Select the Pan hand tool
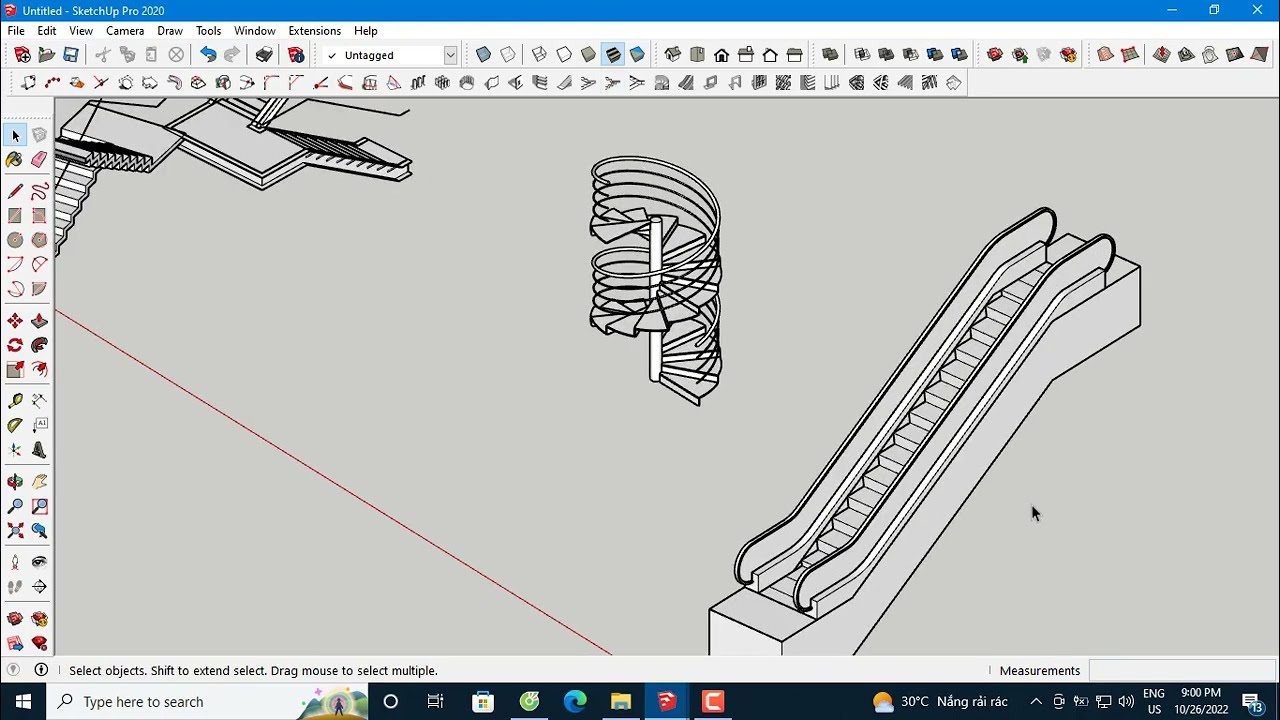 (x=39, y=482)
